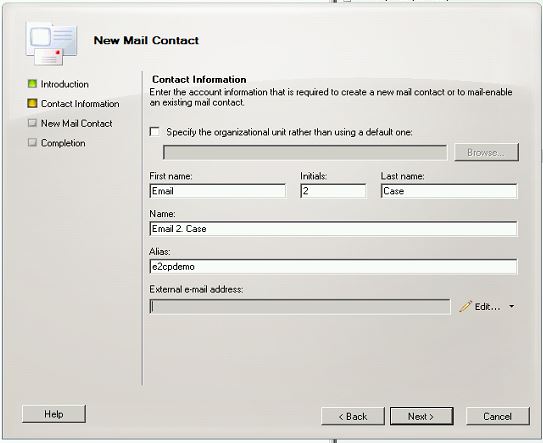
Task: Focus the First name field
Action: 218,191
